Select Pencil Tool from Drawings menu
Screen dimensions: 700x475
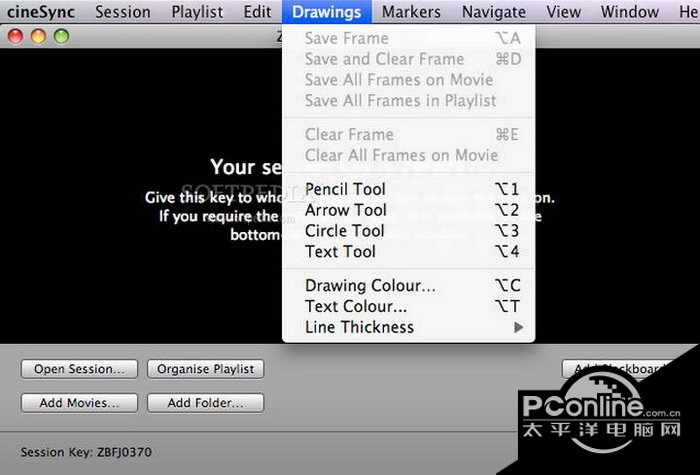[408, 189]
